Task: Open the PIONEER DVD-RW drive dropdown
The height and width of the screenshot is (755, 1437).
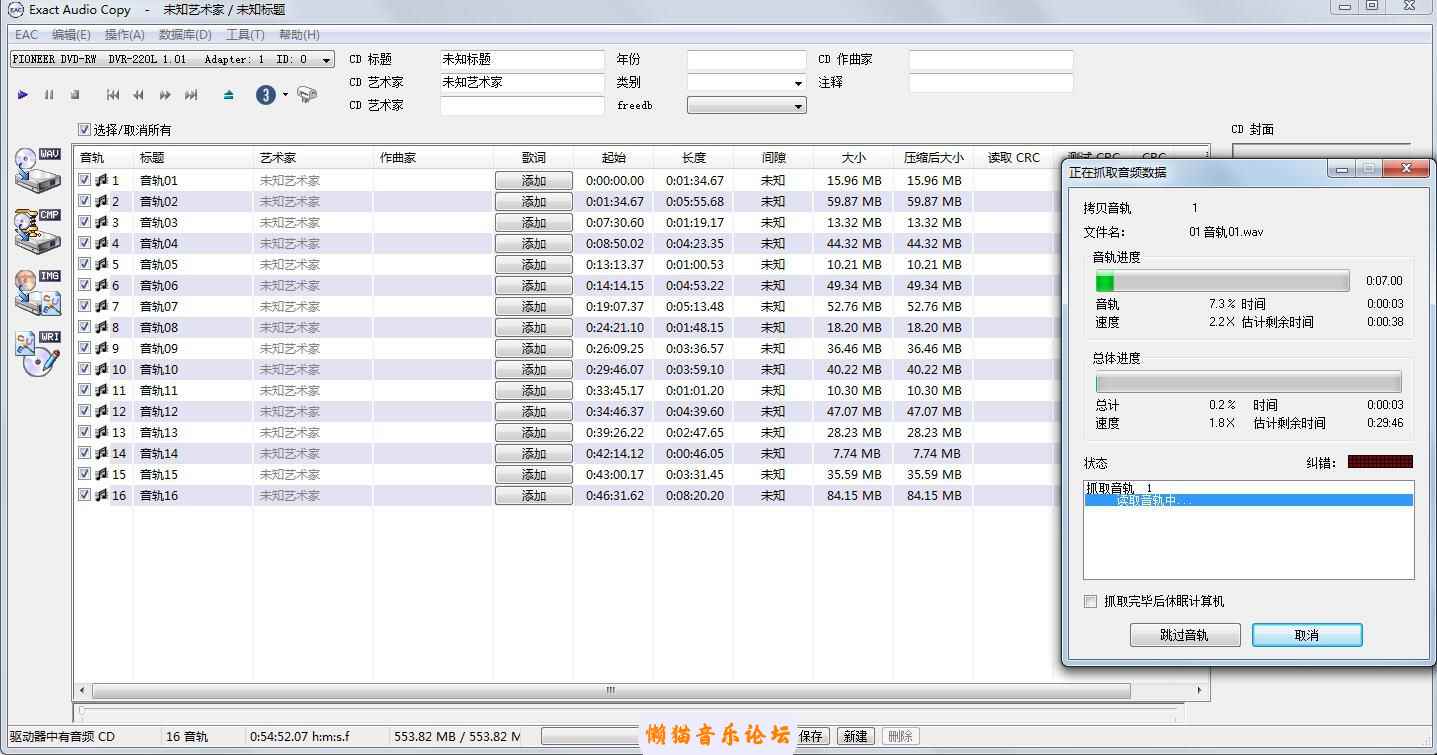Action: (326, 60)
